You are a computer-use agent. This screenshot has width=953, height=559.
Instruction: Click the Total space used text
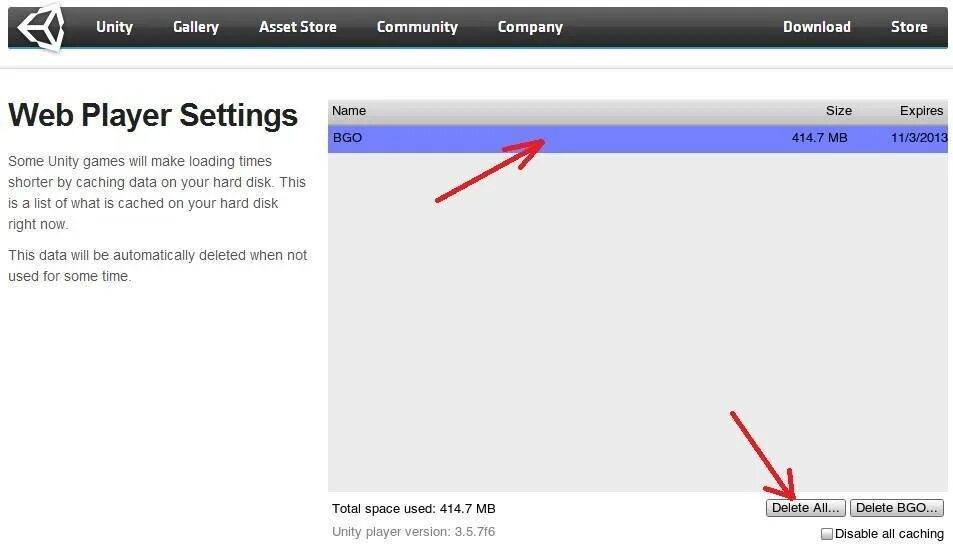click(413, 509)
